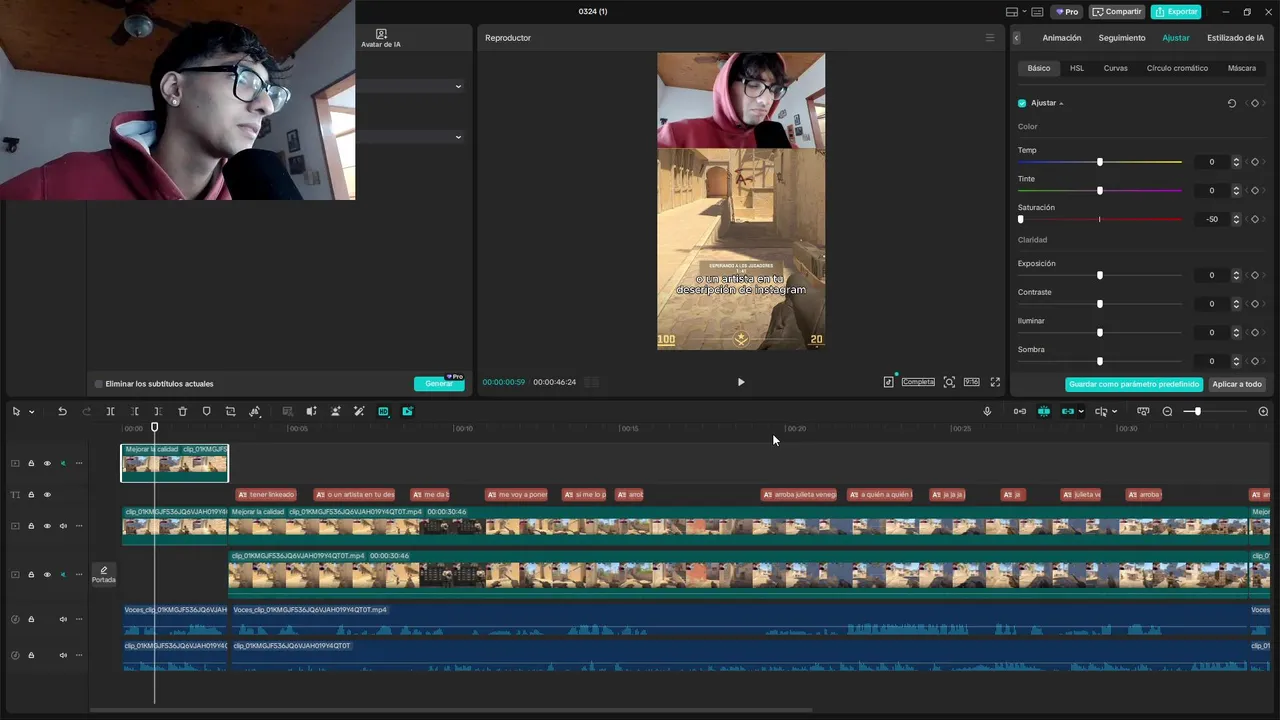Open the Máscara sub-tab

(1242, 68)
